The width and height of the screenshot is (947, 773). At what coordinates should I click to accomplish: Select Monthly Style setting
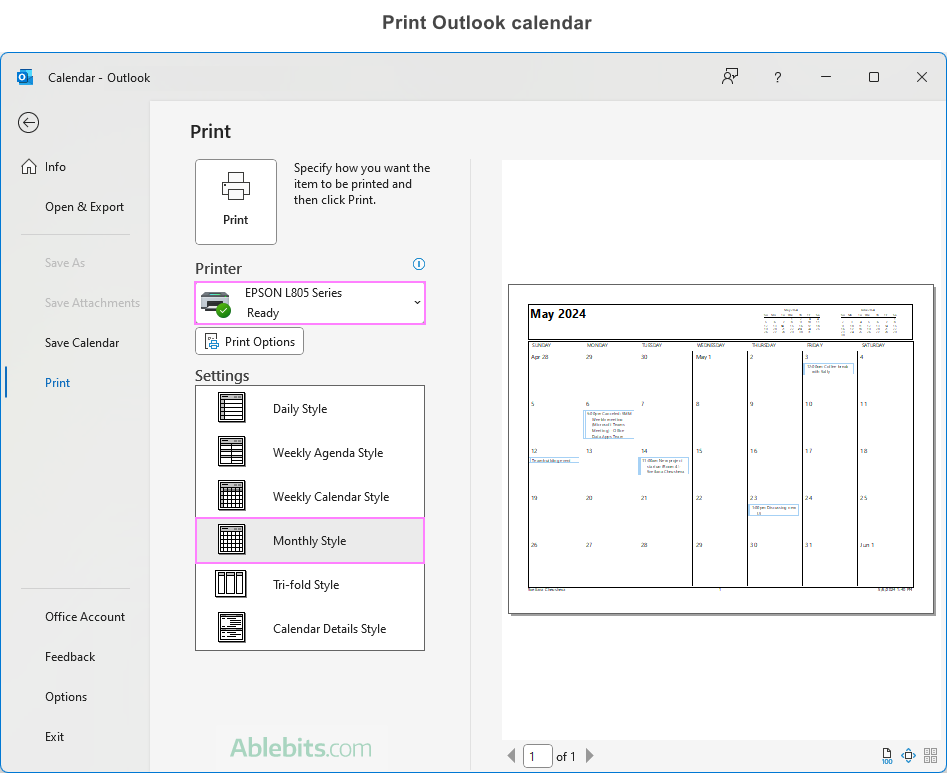click(310, 540)
